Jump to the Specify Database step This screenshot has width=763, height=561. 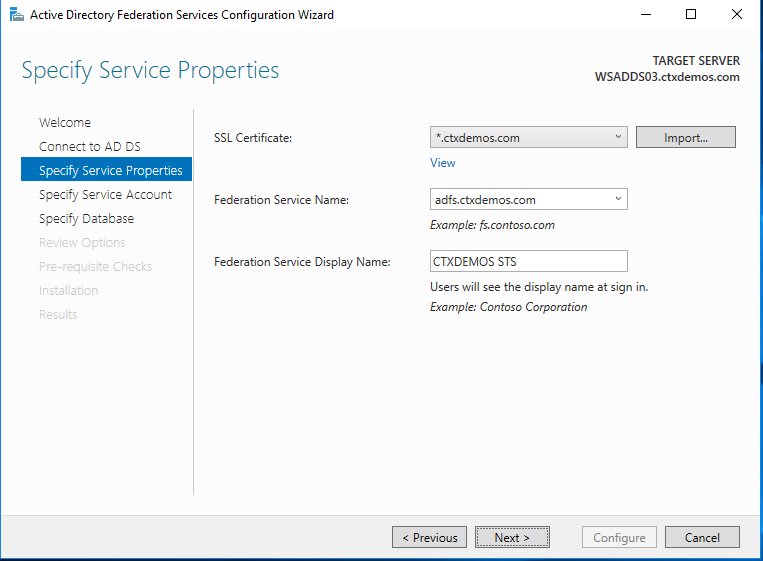pyautogui.click(x=86, y=219)
